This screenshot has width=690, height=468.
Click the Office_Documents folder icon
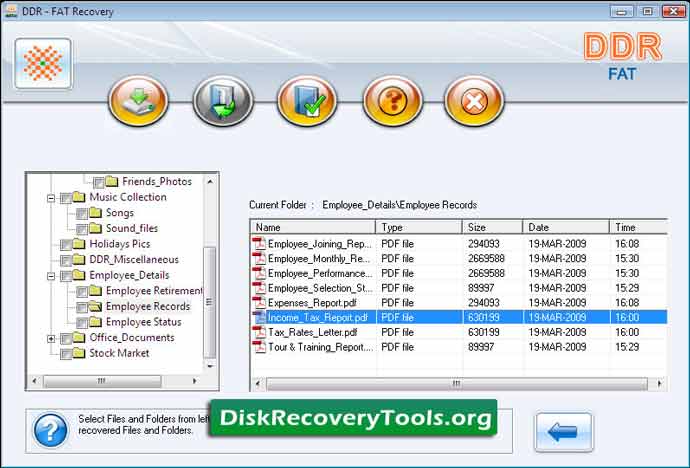click(x=79, y=337)
